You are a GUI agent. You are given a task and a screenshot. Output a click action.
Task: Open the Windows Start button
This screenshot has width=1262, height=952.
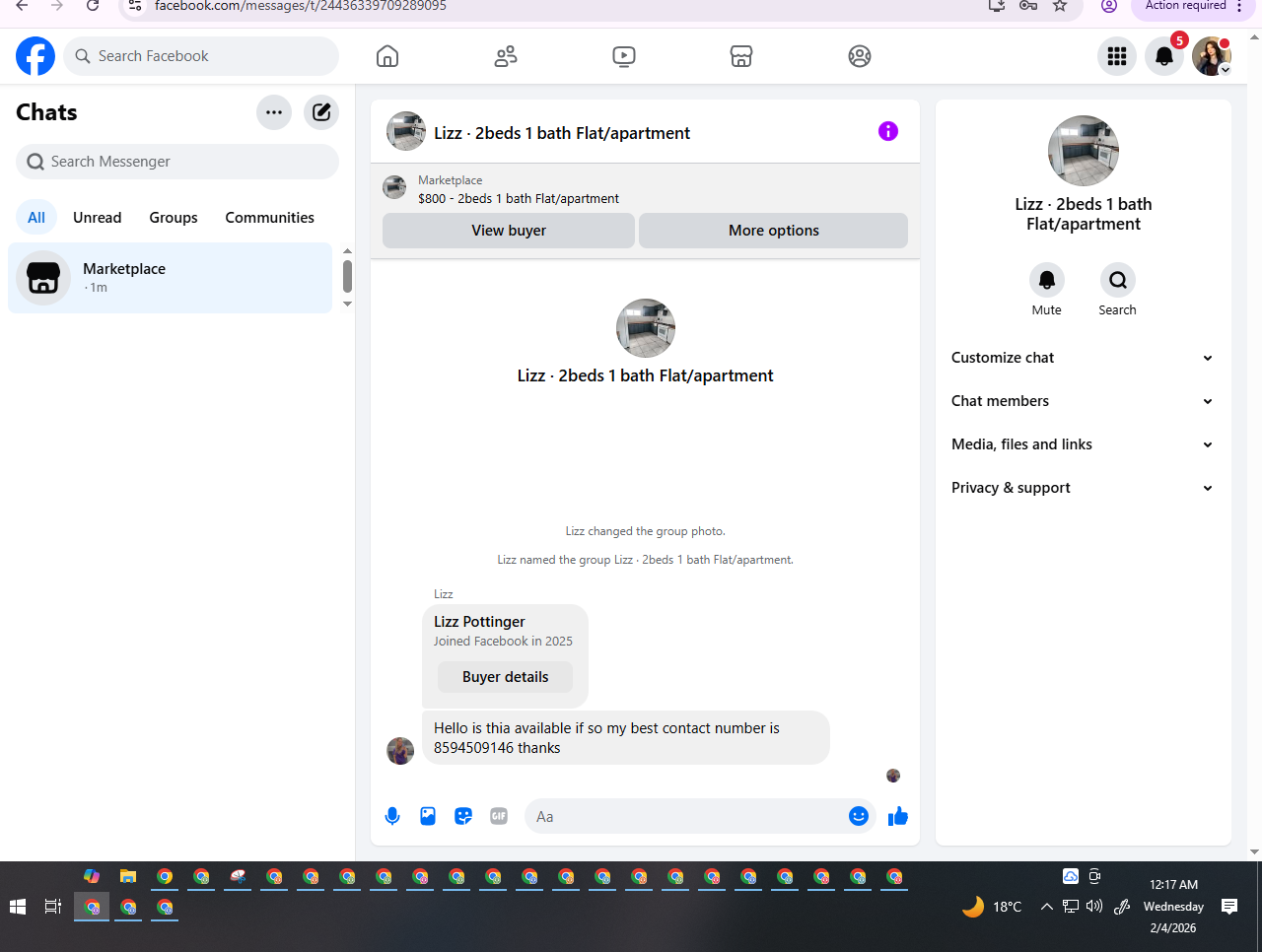pyautogui.click(x=18, y=907)
